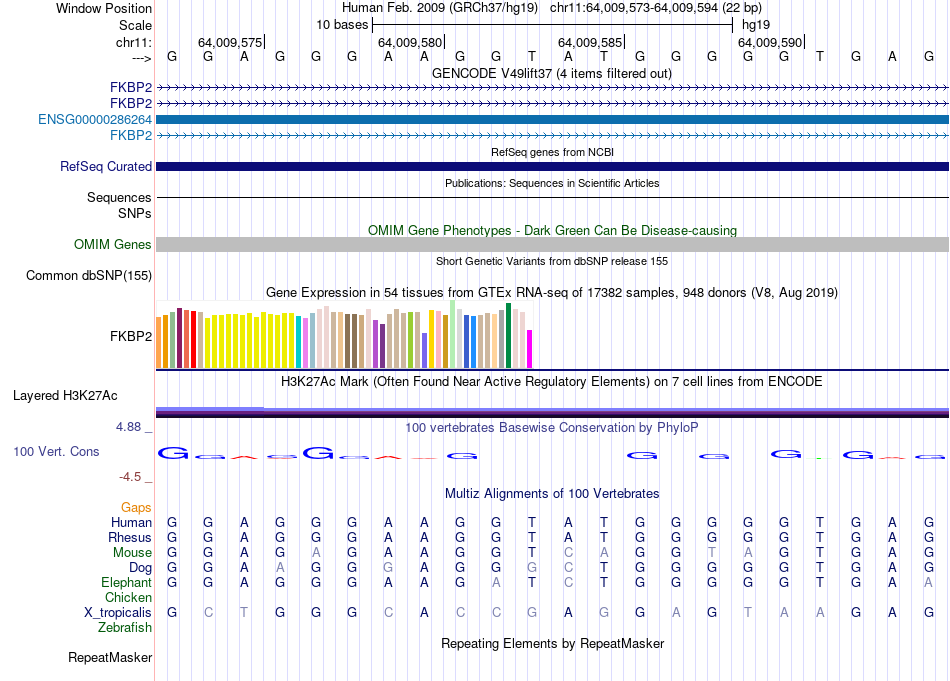The height and width of the screenshot is (681, 950).
Task: Click the 'RefSeq genes from NCBI' title
Action: tap(552, 152)
